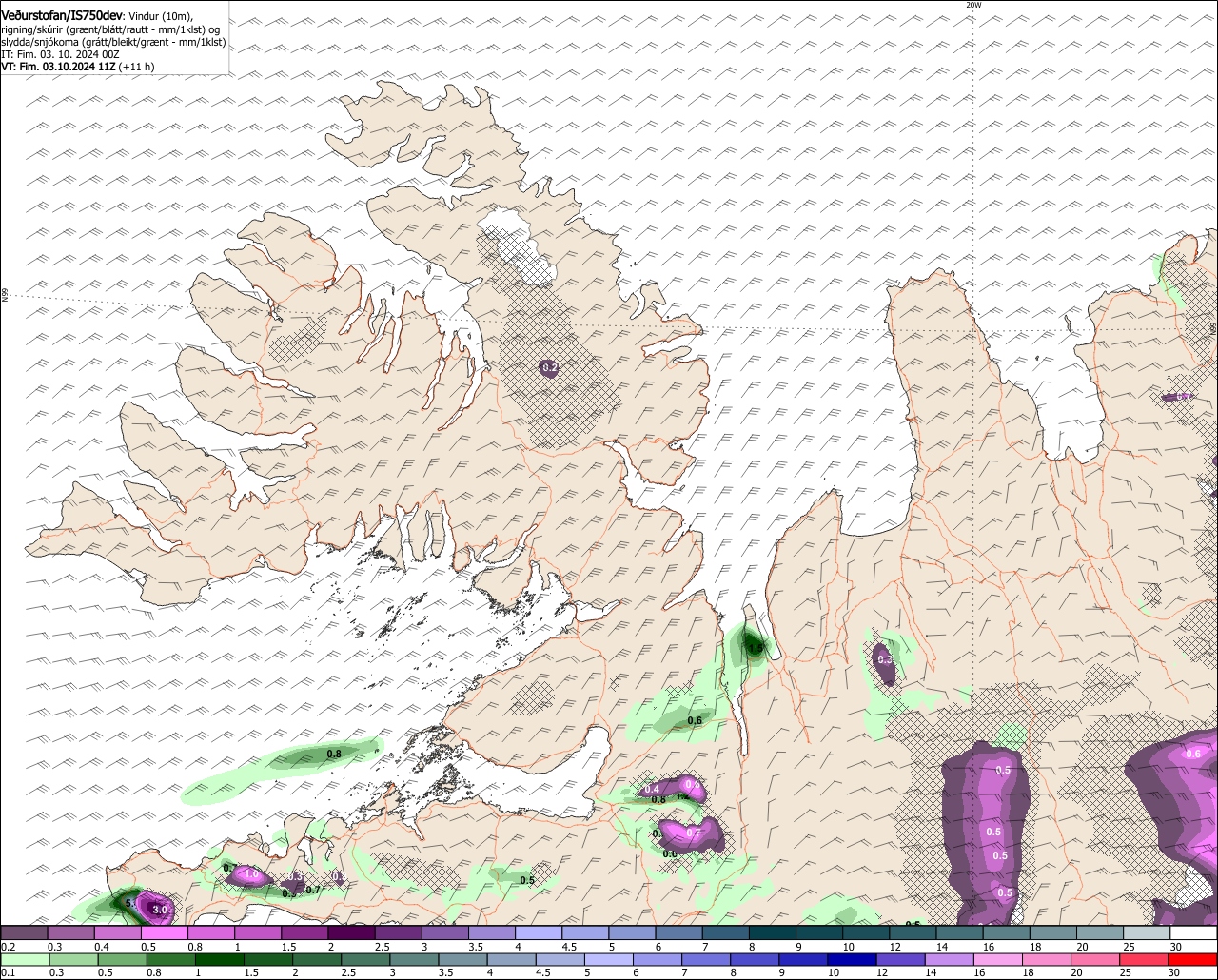Click the 0.2 value on the dark purple Westfjords blob
The height and width of the screenshot is (980, 1218).
tap(549, 367)
